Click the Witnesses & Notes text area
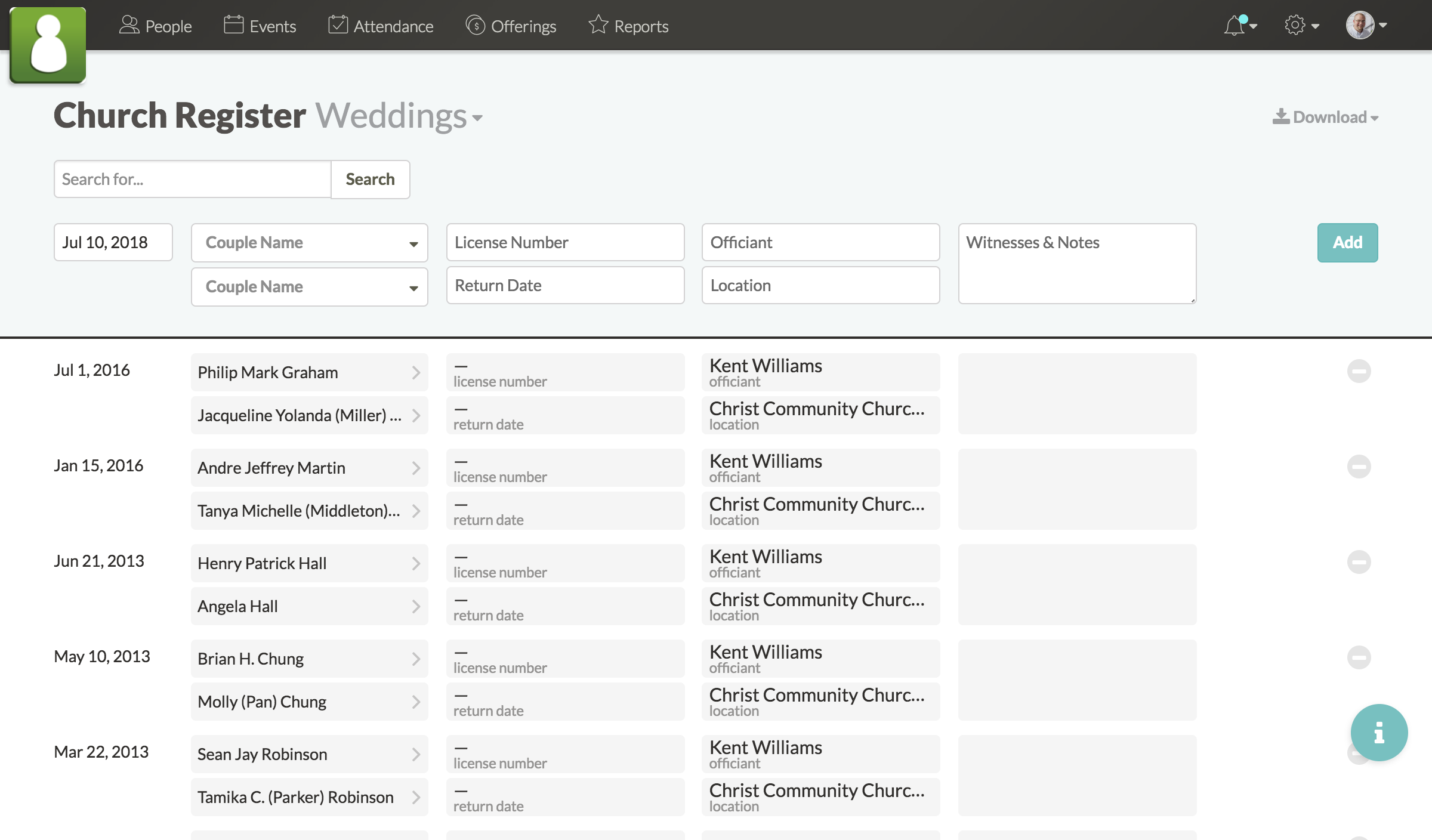The height and width of the screenshot is (840, 1432). tap(1077, 264)
